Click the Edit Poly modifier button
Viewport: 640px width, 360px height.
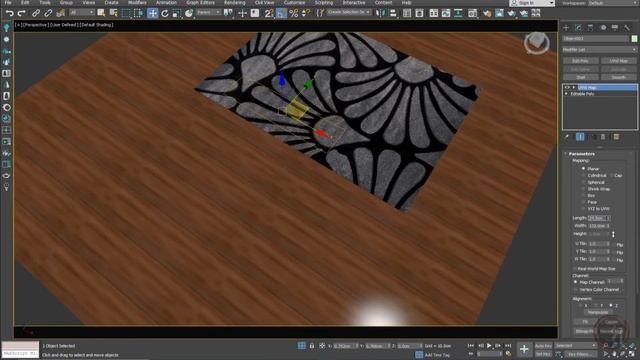tap(580, 61)
